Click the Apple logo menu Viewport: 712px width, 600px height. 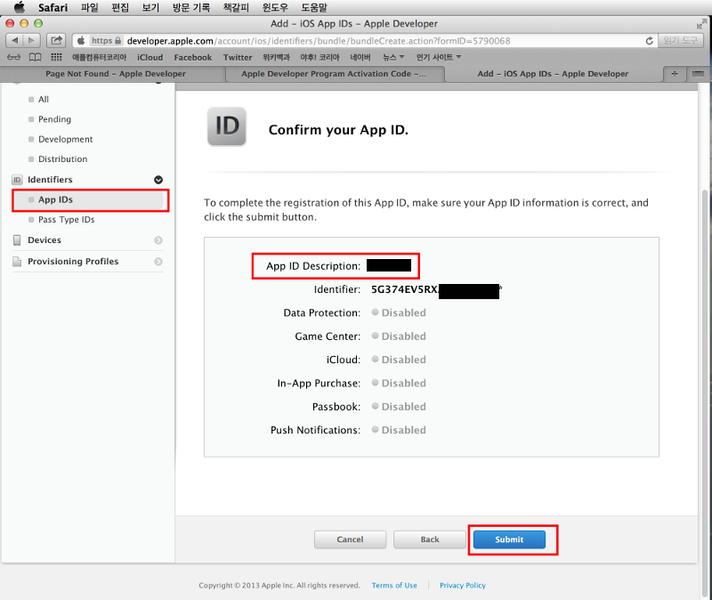[x=18, y=7]
